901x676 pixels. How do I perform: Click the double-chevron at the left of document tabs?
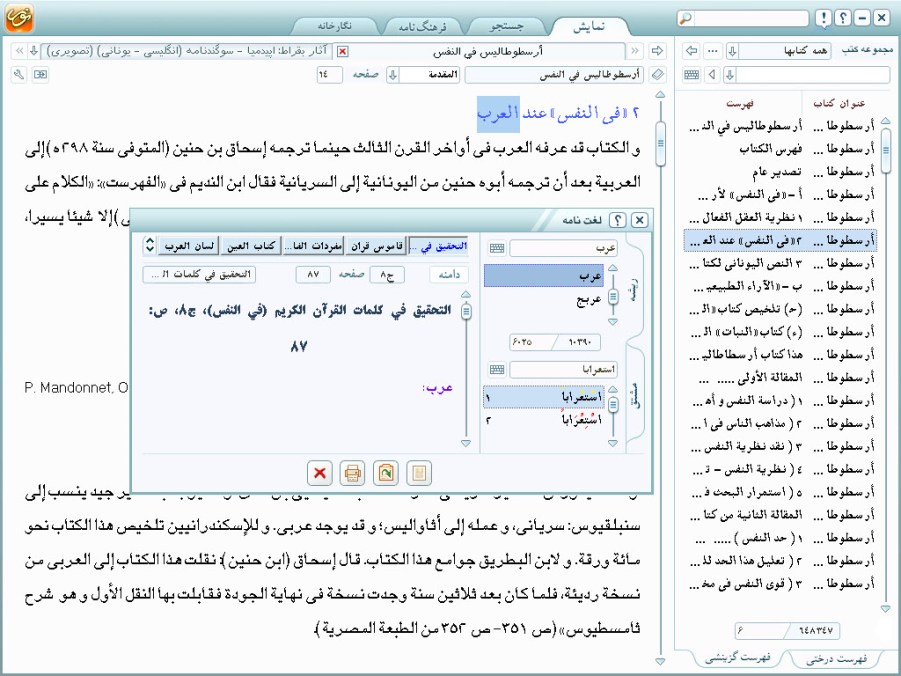[x=20, y=51]
